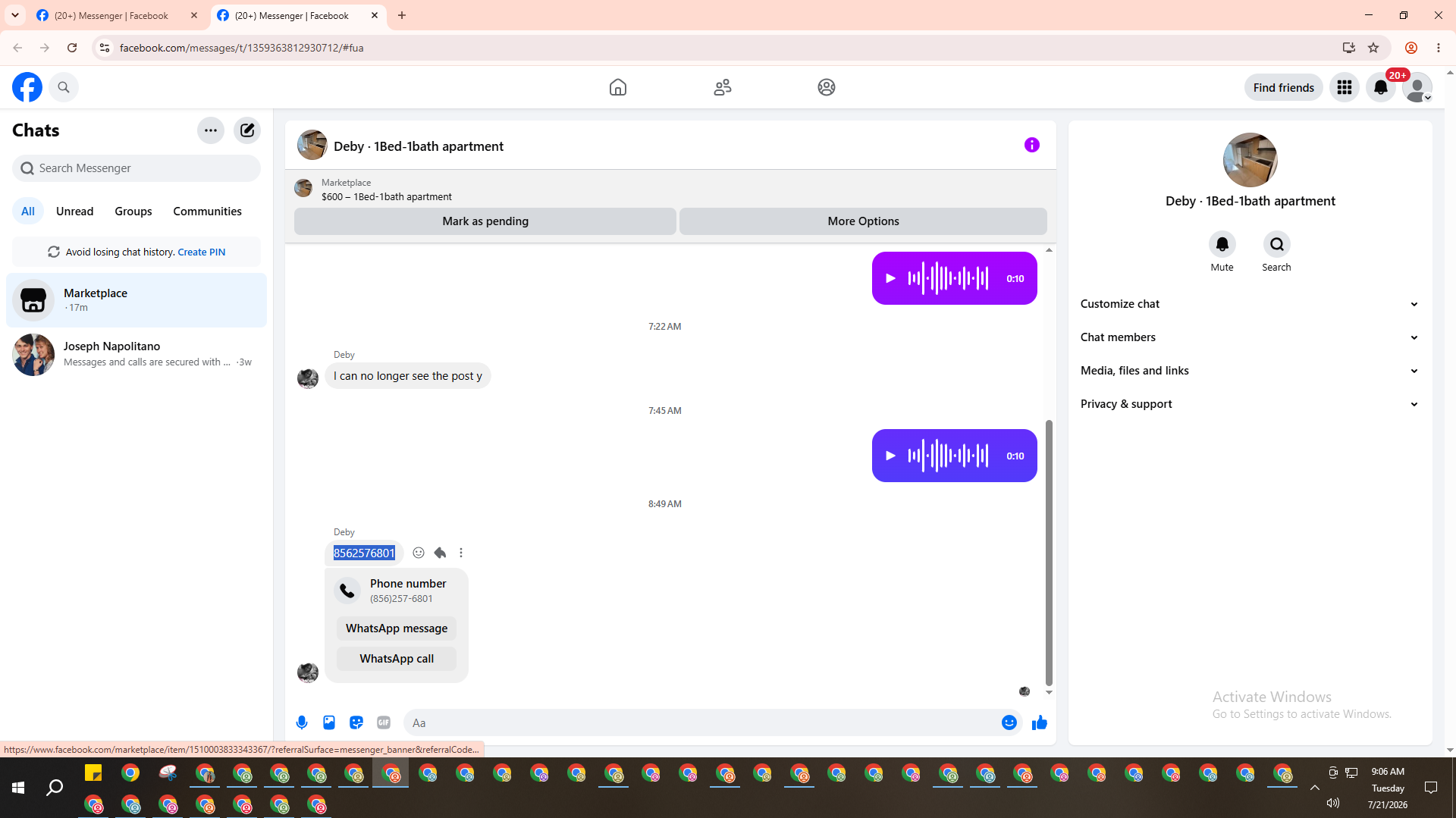Show hidden system tray icons
The width and height of the screenshot is (1456, 818).
pyautogui.click(x=1315, y=788)
